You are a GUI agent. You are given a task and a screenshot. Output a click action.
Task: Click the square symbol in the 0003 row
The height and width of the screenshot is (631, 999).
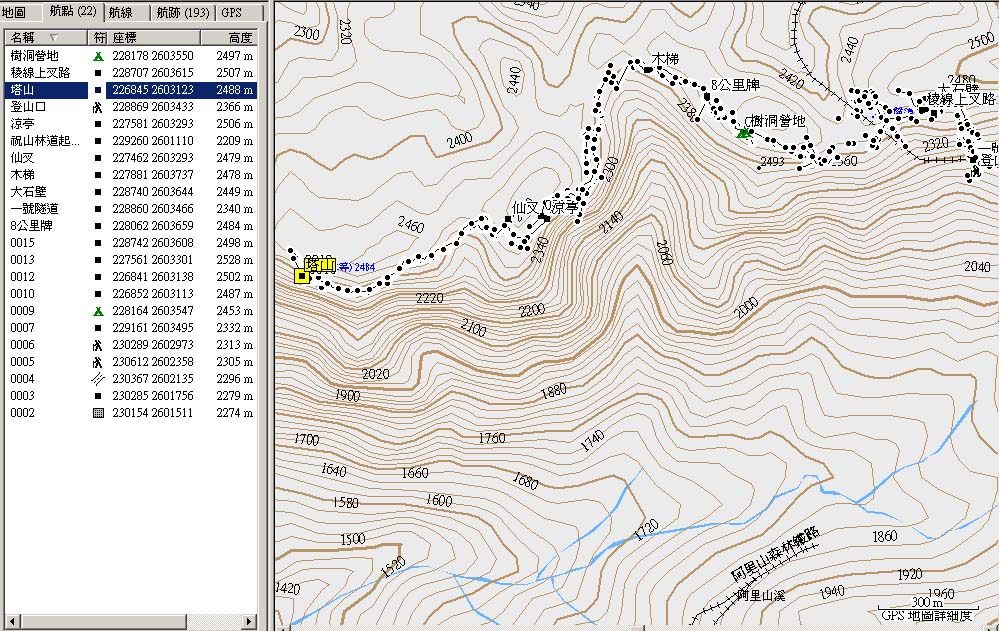click(x=98, y=396)
